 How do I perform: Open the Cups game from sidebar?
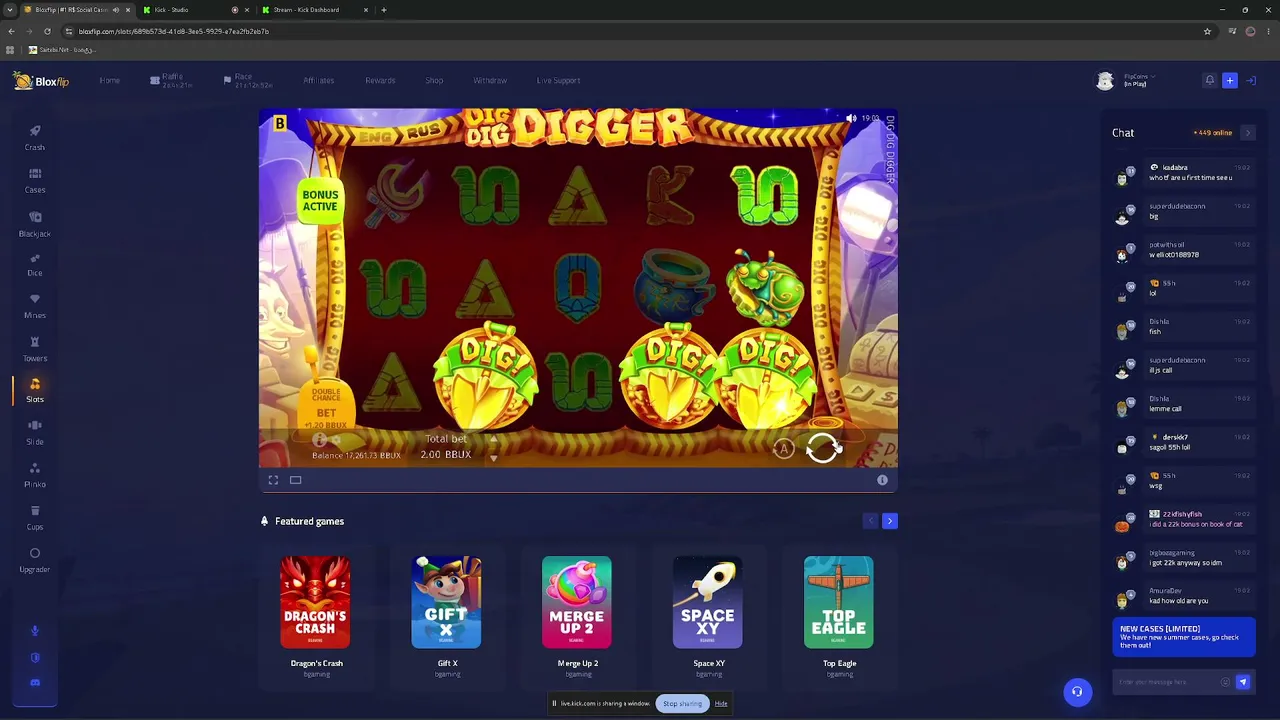point(35,517)
